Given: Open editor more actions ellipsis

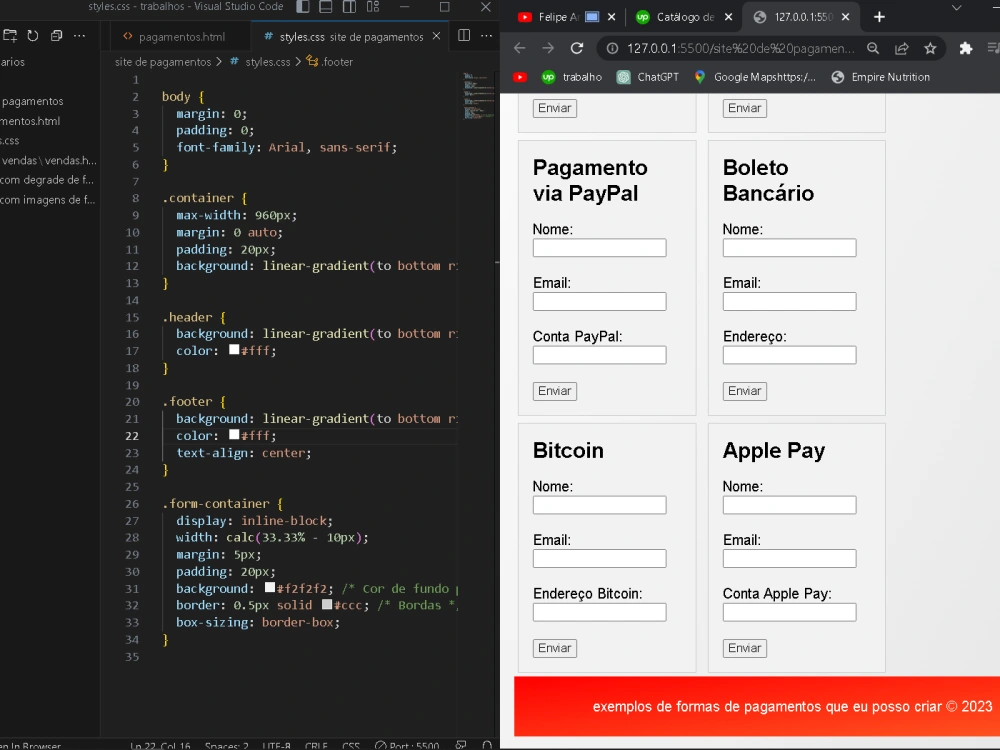Looking at the screenshot, I should 487,36.
